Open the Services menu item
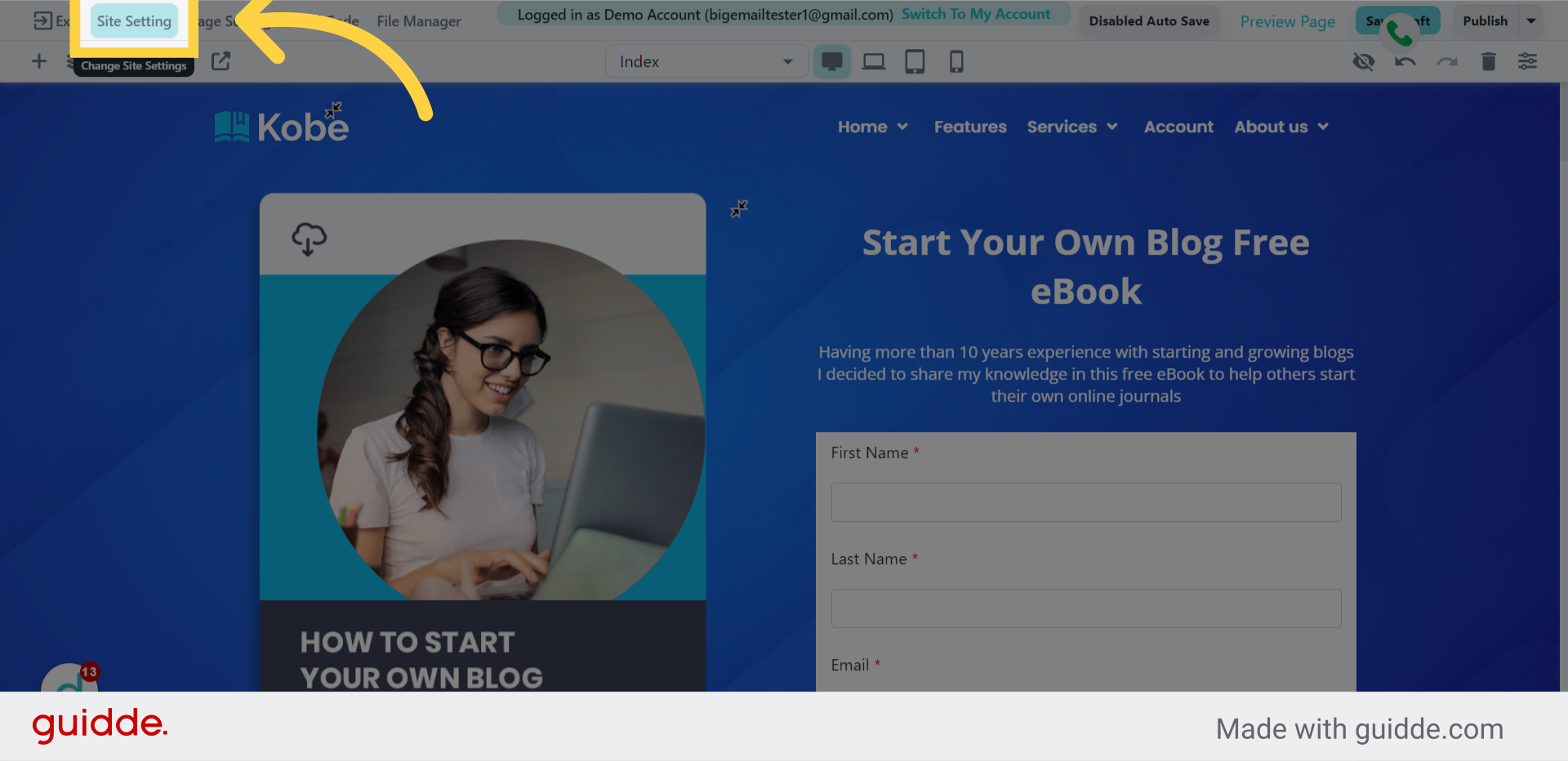 (1062, 127)
